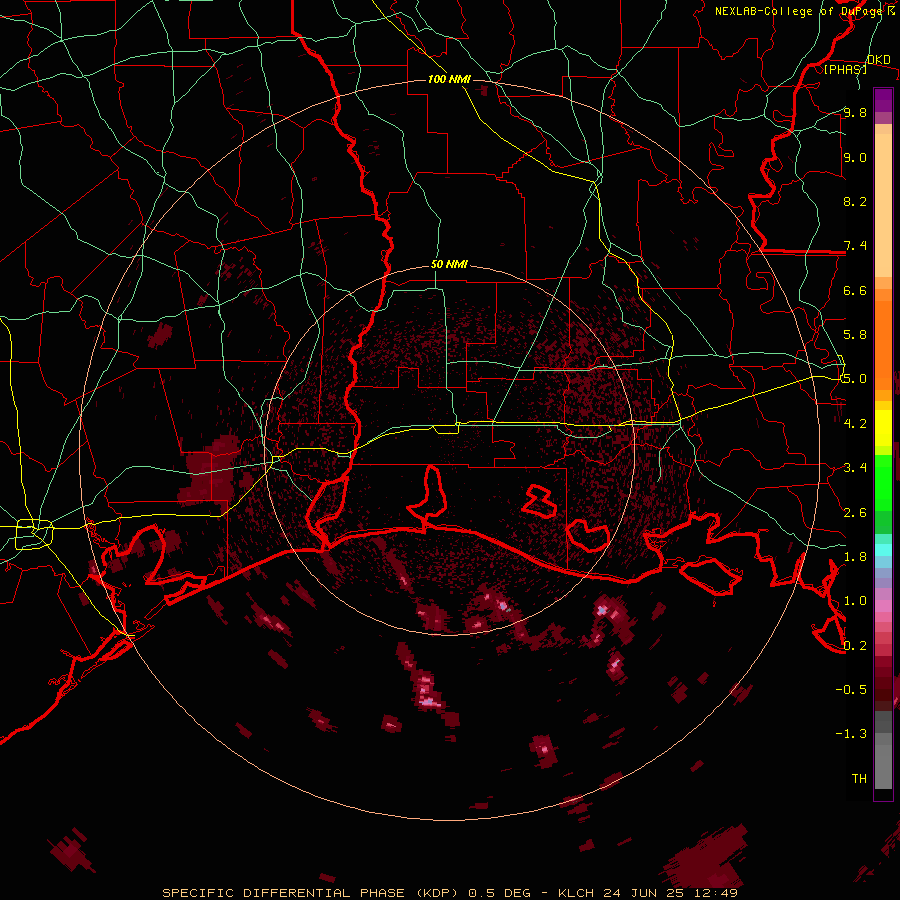Click the Specific Differential Phase caption
900x900 pixels.
coord(449,893)
